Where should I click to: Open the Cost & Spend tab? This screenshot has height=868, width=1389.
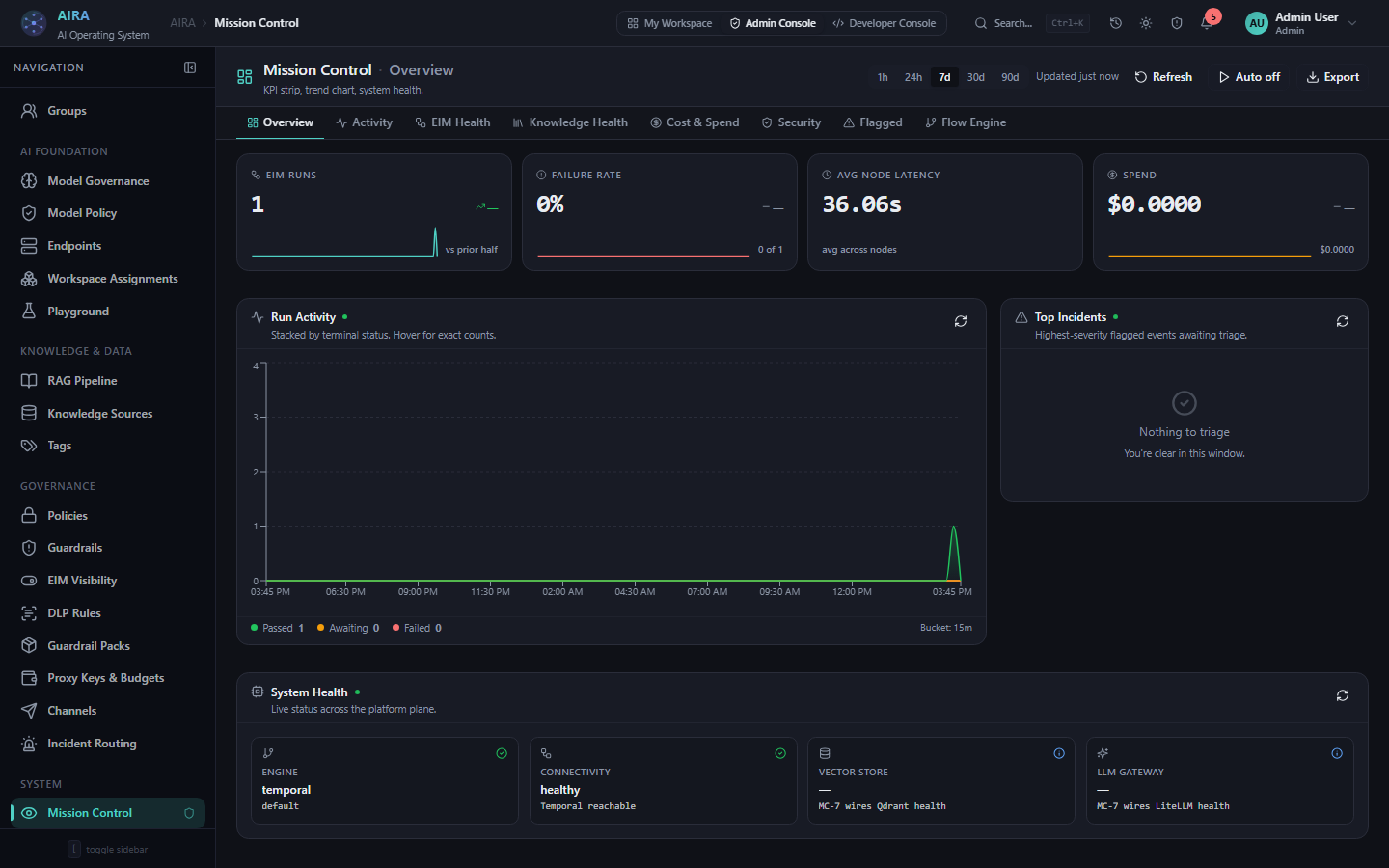(x=694, y=122)
